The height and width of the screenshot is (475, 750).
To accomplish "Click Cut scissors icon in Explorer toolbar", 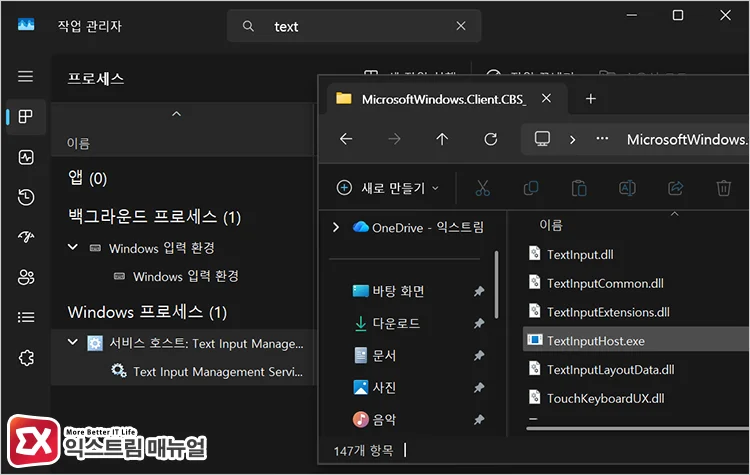I will (x=483, y=188).
